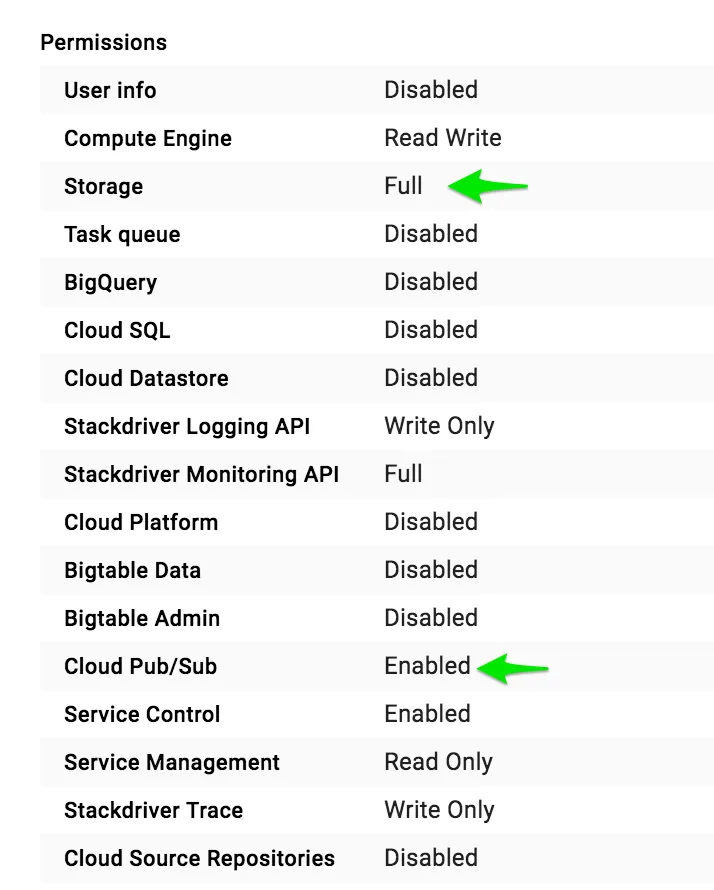The image size is (714, 890).
Task: Click the User info permission row
Action: (x=377, y=90)
